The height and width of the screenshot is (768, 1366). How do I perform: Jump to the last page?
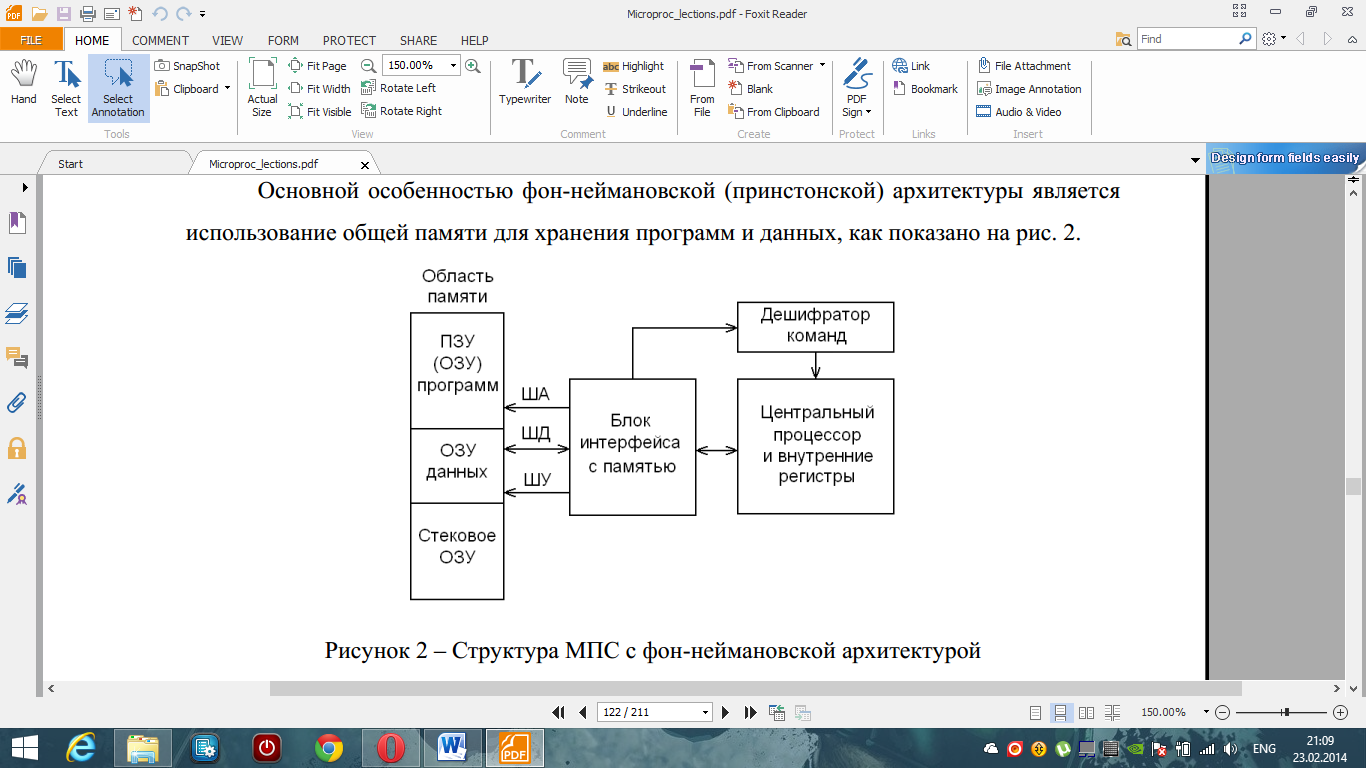pyautogui.click(x=750, y=713)
